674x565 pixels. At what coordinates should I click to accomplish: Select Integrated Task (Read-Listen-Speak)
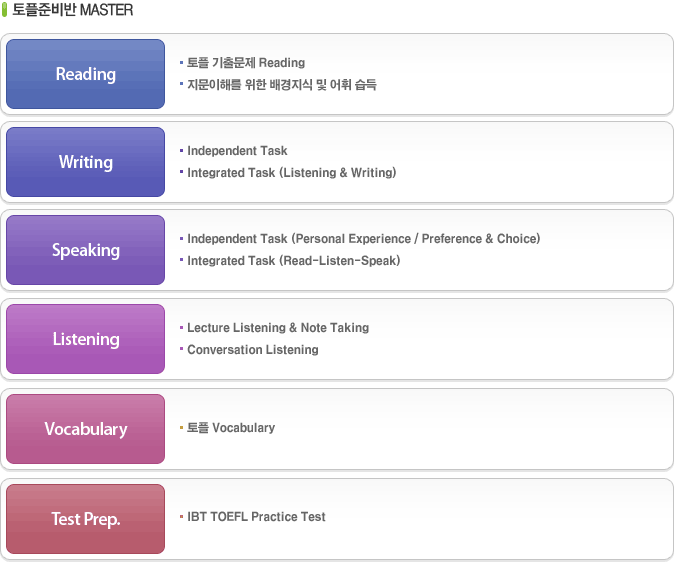point(293,261)
